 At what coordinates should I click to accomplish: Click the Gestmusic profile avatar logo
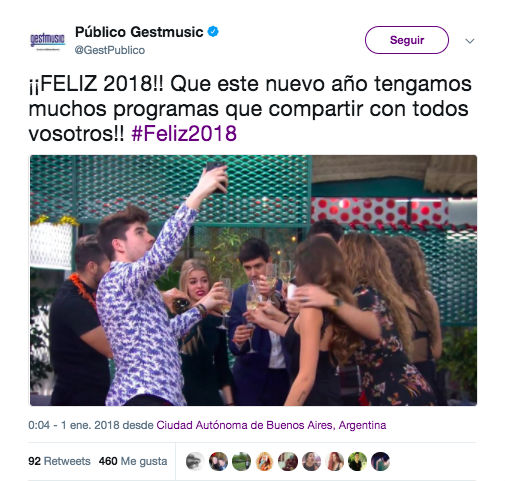pyautogui.click(x=47, y=41)
